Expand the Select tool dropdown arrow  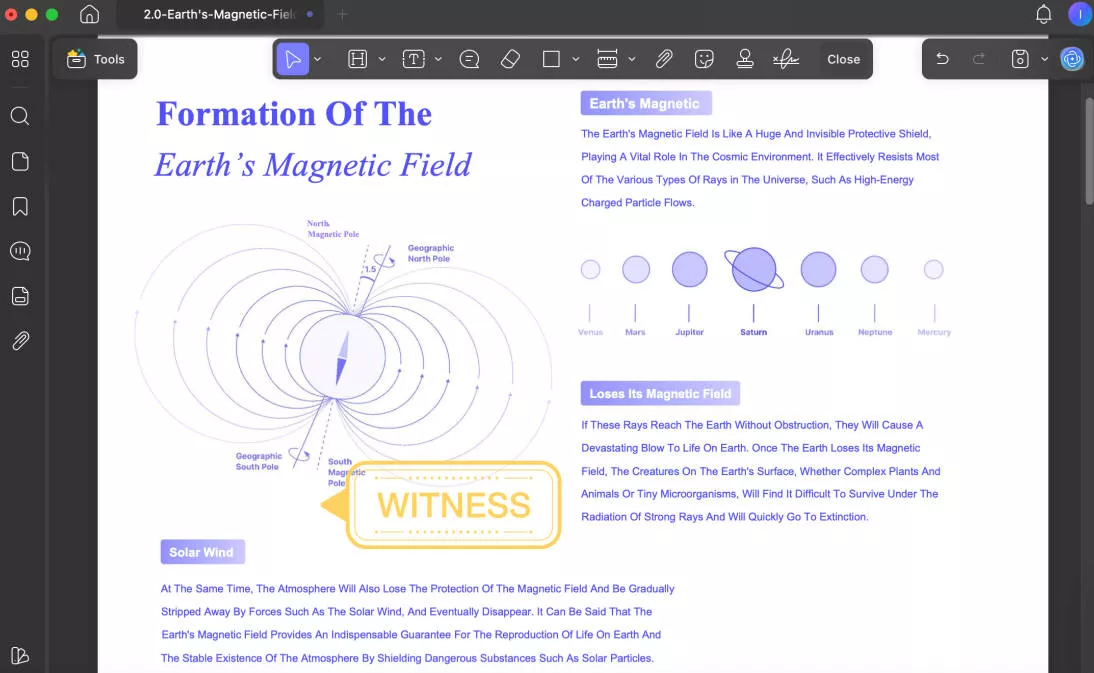pos(317,59)
